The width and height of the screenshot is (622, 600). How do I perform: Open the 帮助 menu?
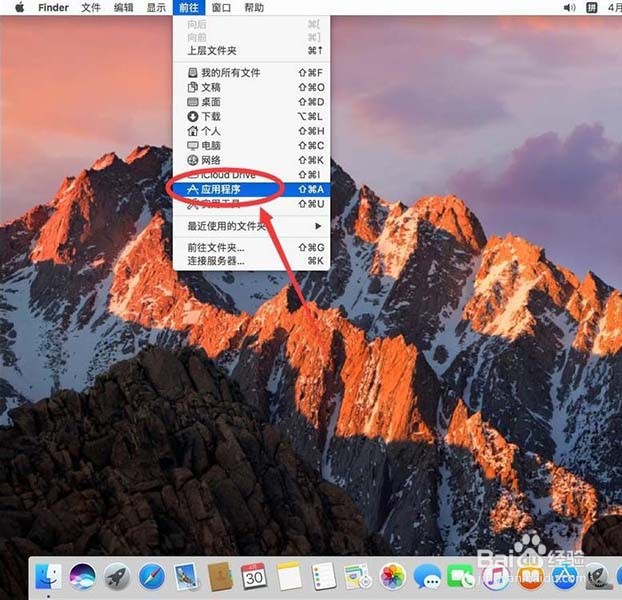pyautogui.click(x=254, y=8)
